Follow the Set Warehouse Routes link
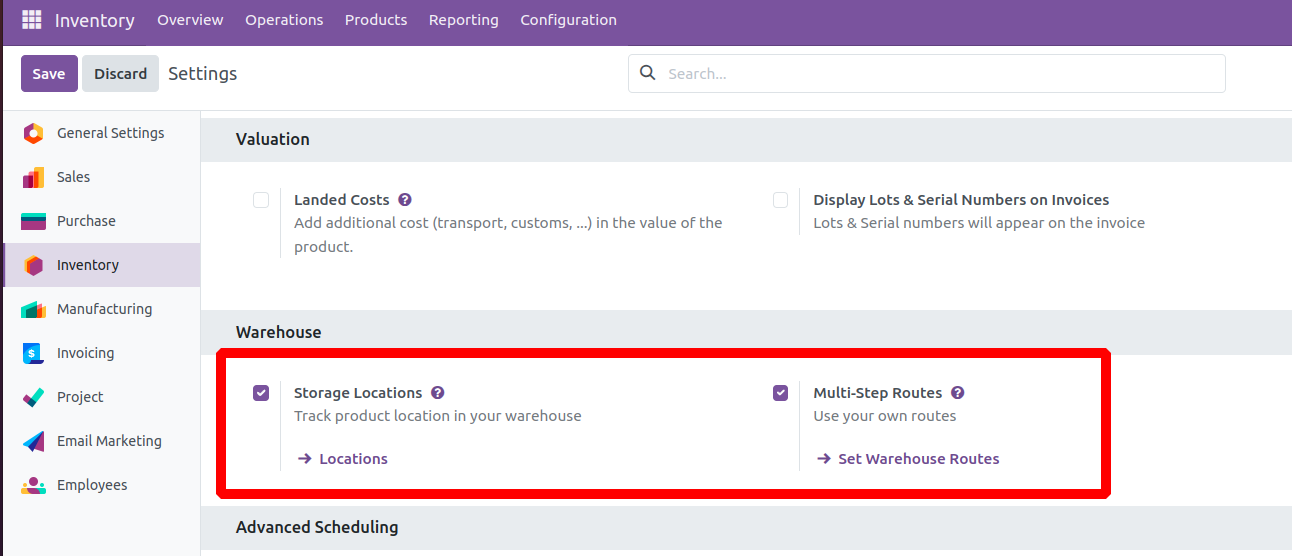Viewport: 1292px width, 556px height. pos(908,459)
